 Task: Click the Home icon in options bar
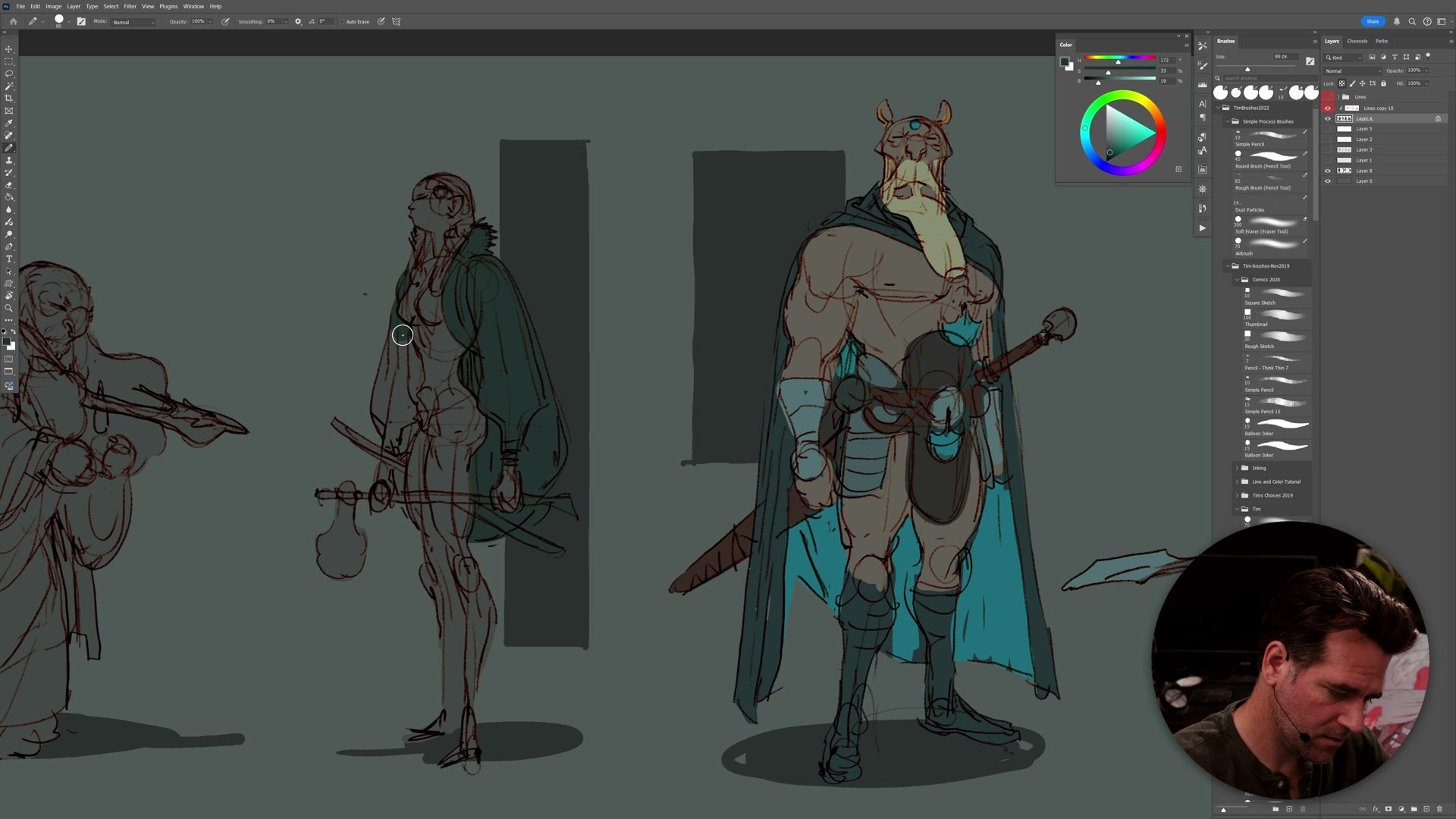coord(13,21)
